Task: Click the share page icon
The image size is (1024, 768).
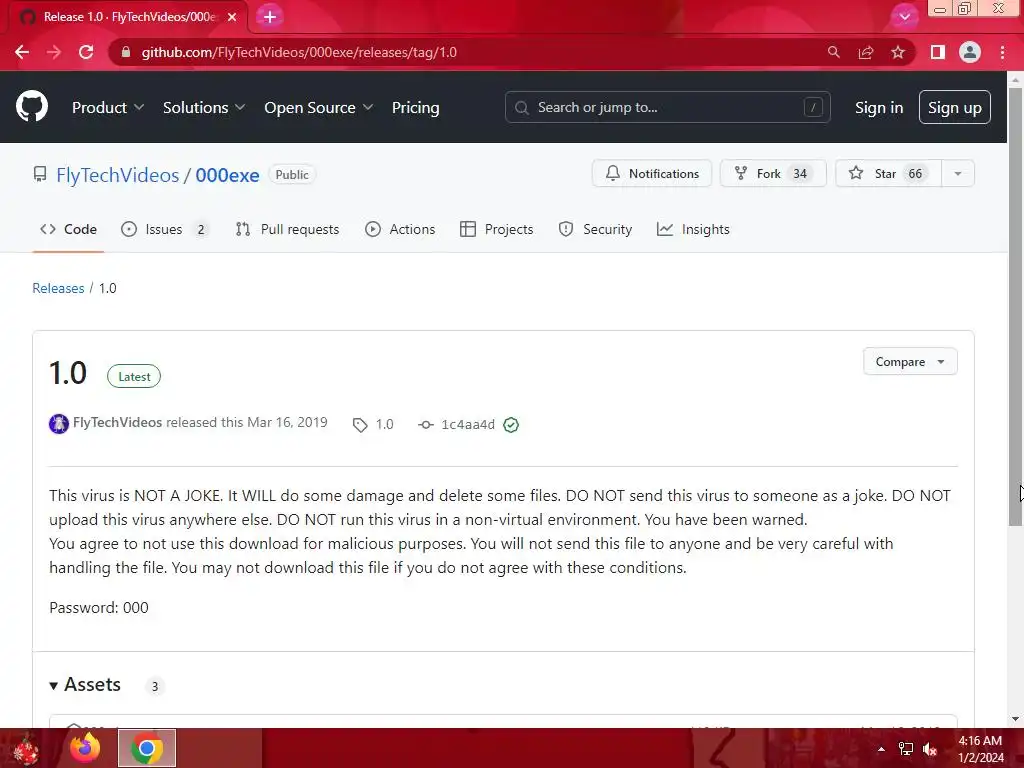Action: (x=866, y=52)
